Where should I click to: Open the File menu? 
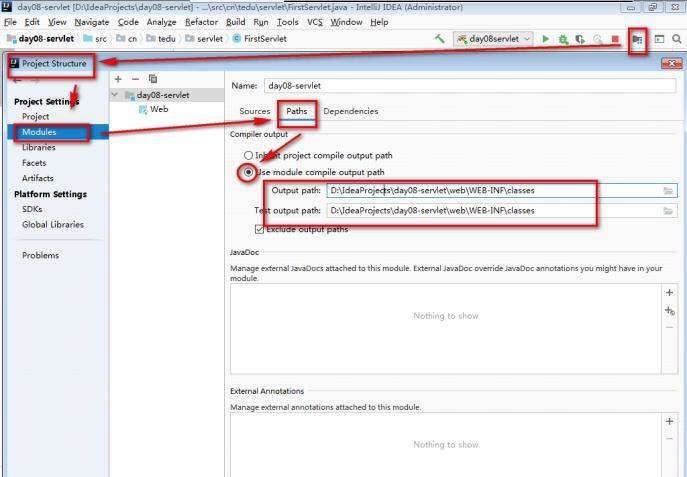(10, 22)
